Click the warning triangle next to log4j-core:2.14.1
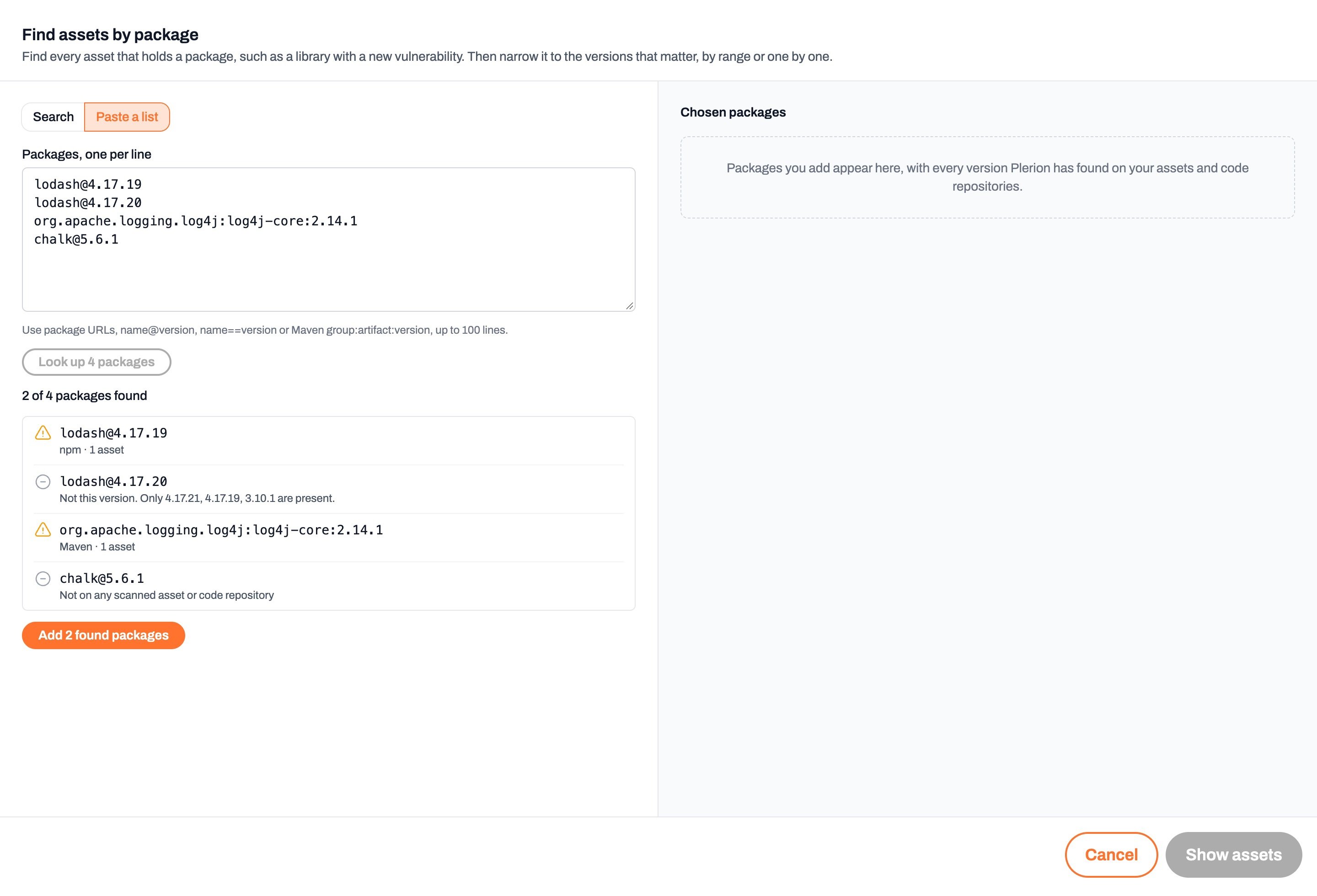1317x896 pixels. tap(43, 529)
